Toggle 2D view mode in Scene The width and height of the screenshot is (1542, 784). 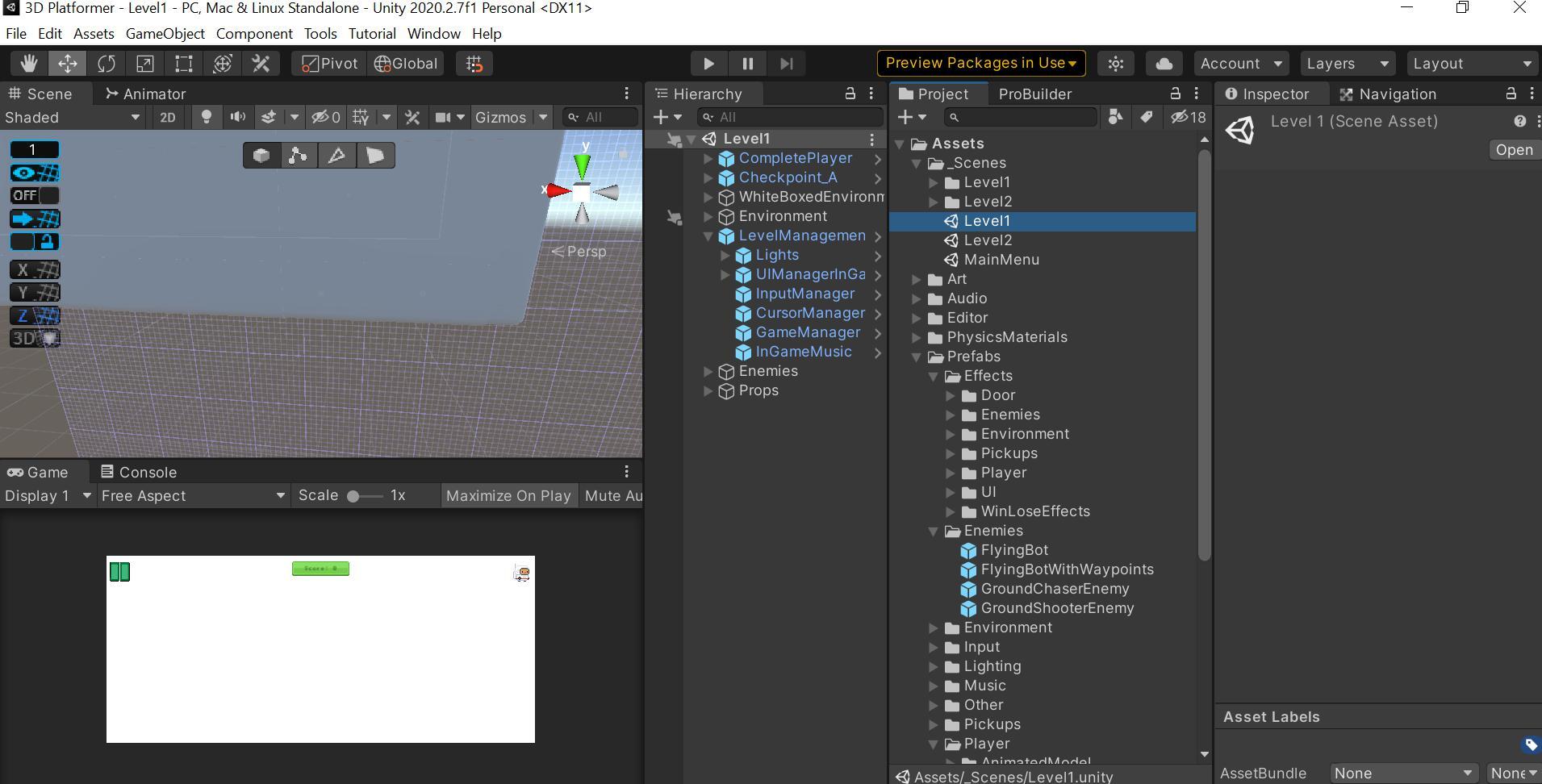pos(167,118)
